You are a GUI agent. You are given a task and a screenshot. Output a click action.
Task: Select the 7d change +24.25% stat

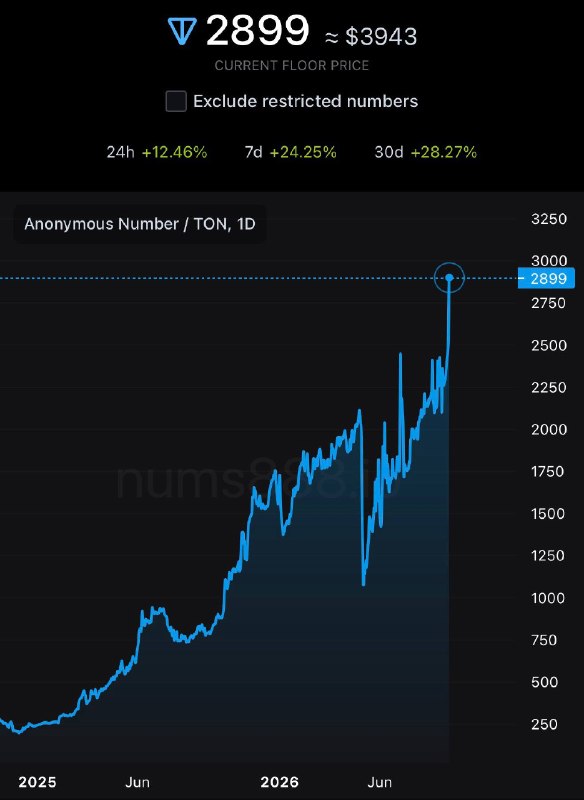tap(290, 152)
